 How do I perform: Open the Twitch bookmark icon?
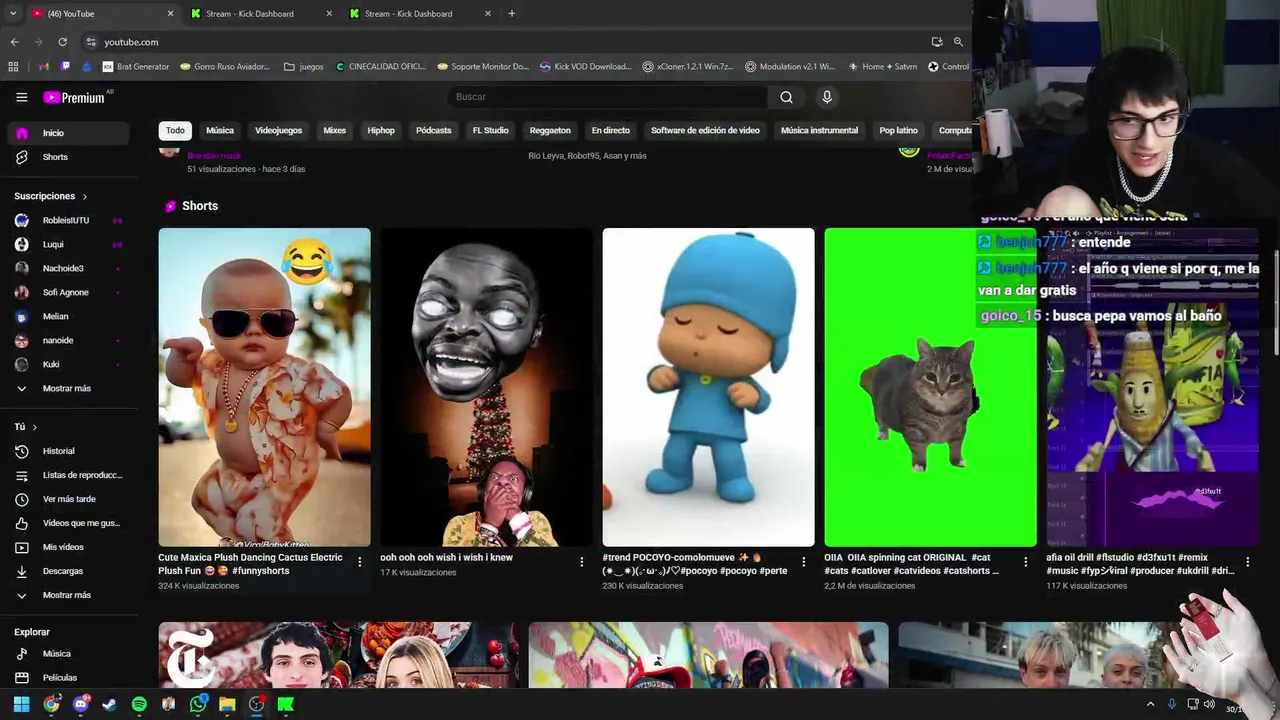[65, 67]
